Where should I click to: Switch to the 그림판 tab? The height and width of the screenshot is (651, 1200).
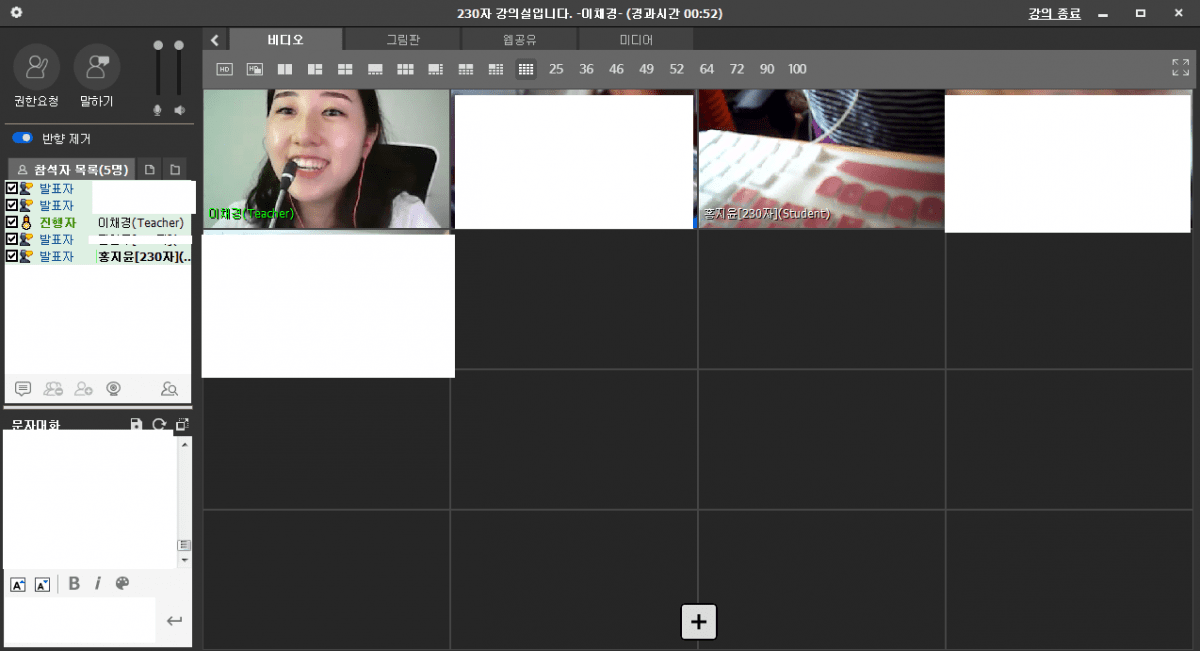402,40
